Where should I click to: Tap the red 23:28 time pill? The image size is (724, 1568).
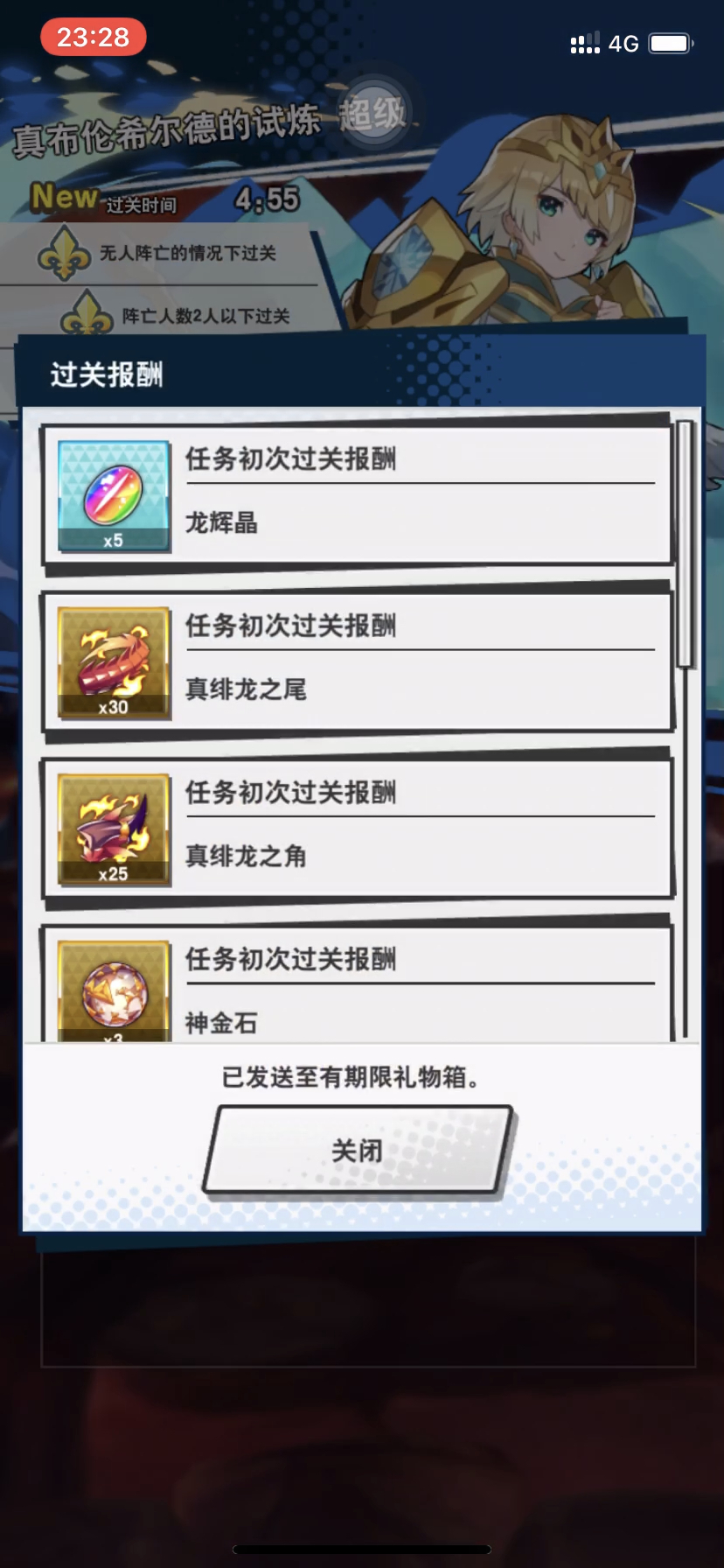point(93,37)
